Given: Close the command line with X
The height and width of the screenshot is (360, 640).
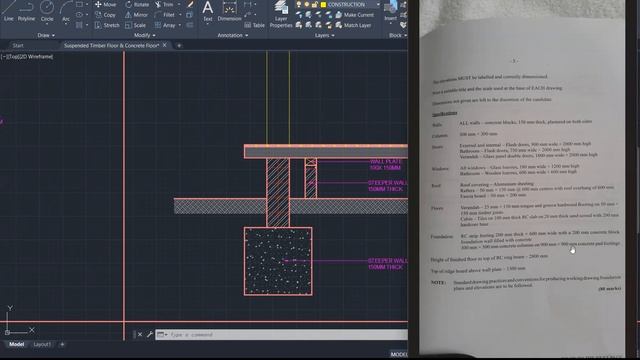Looking at the screenshot, I should pyautogui.click(x=140, y=335).
